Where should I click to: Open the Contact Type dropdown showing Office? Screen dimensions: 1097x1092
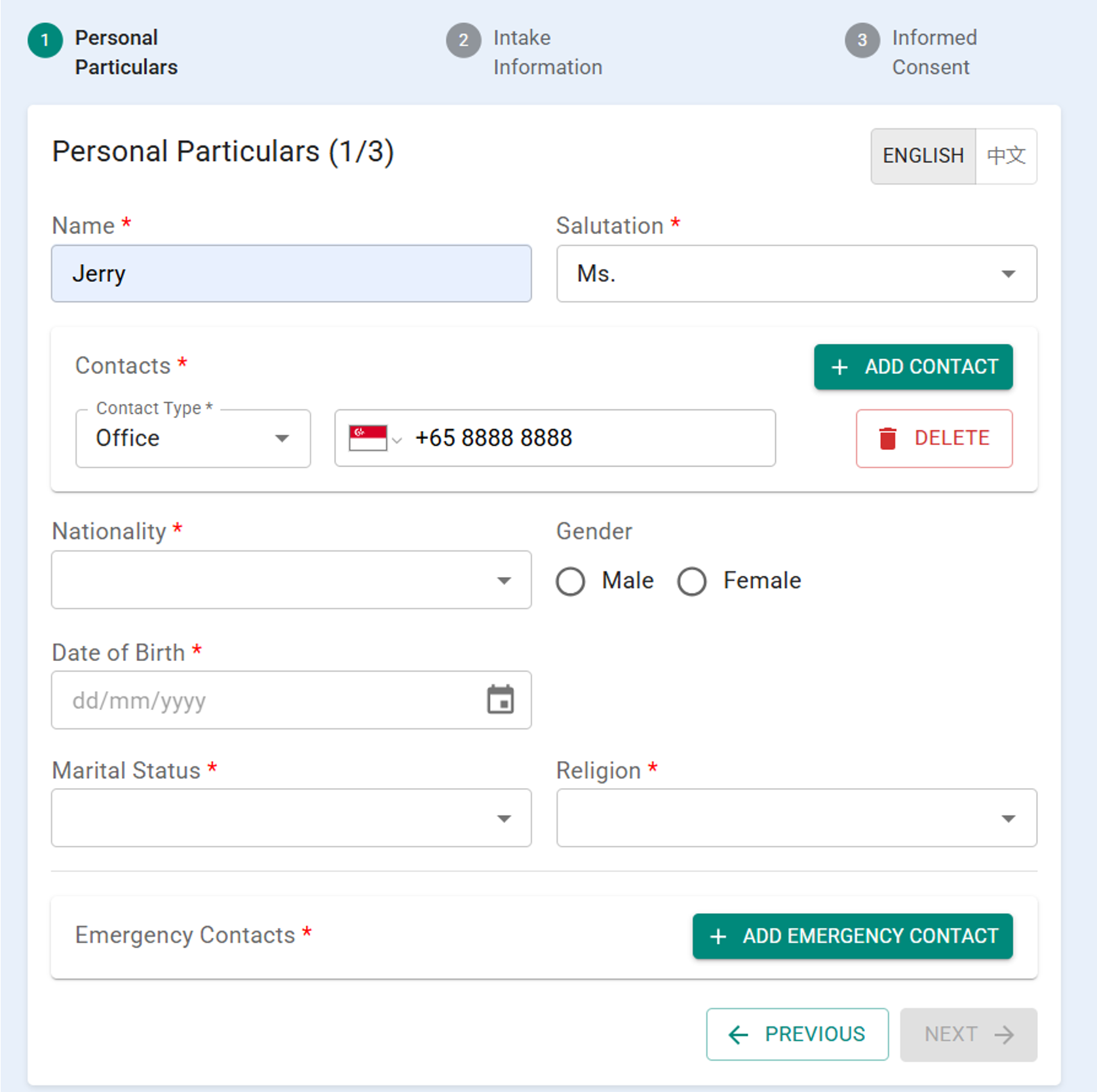pyautogui.click(x=193, y=438)
